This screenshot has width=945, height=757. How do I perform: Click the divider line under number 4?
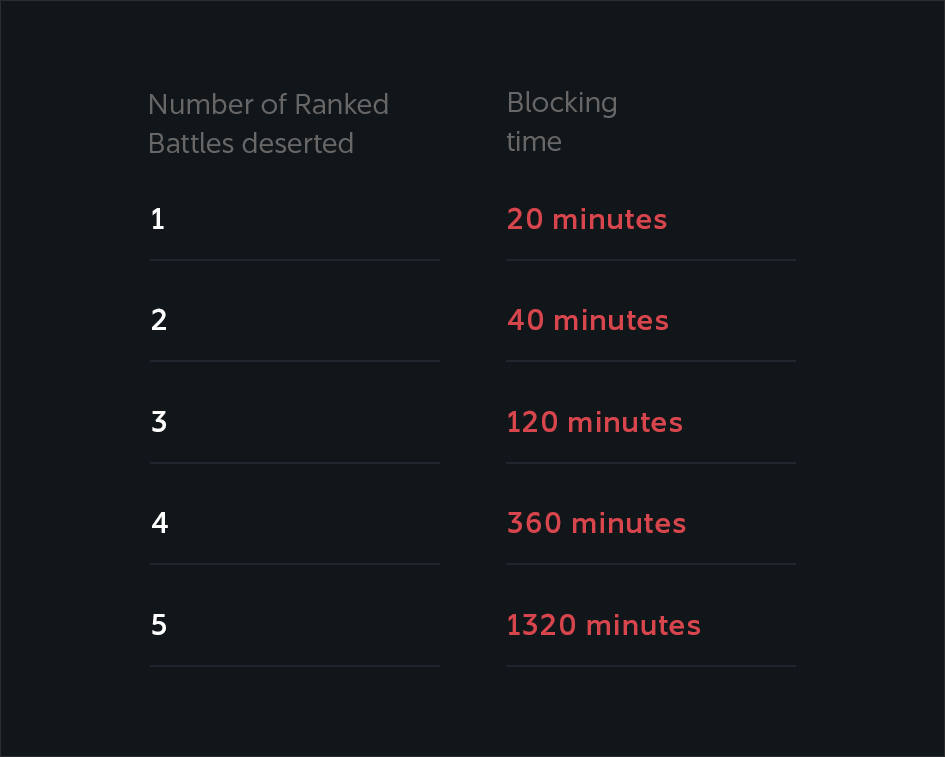click(294, 564)
